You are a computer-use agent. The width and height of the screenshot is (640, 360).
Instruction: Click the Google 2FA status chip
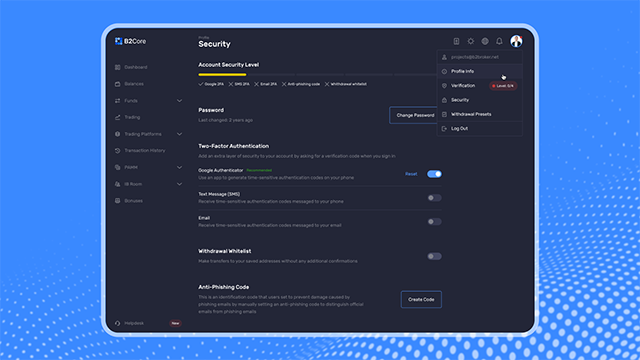pos(211,84)
